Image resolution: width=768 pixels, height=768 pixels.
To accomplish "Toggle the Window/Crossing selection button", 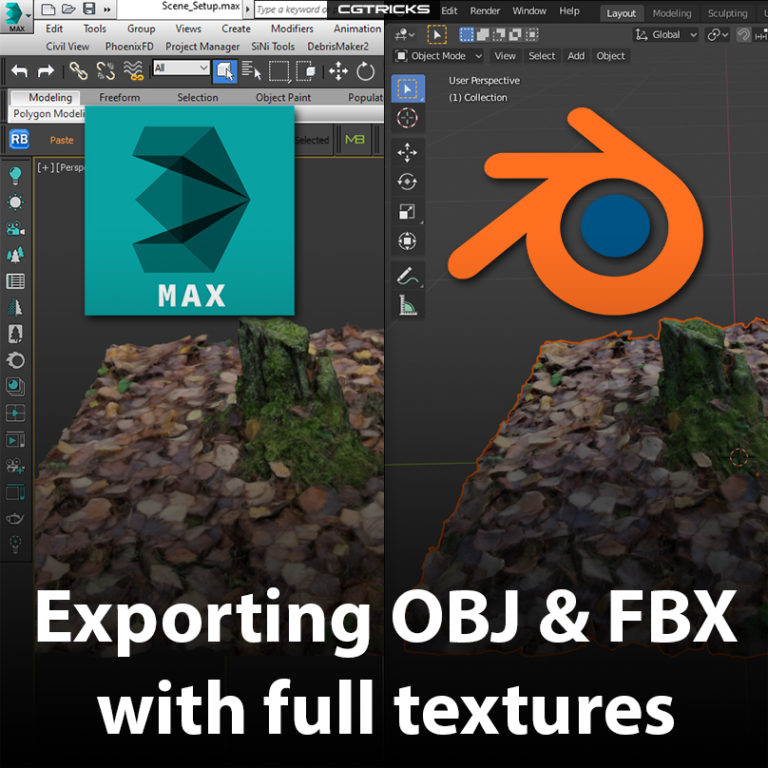I will [x=307, y=71].
